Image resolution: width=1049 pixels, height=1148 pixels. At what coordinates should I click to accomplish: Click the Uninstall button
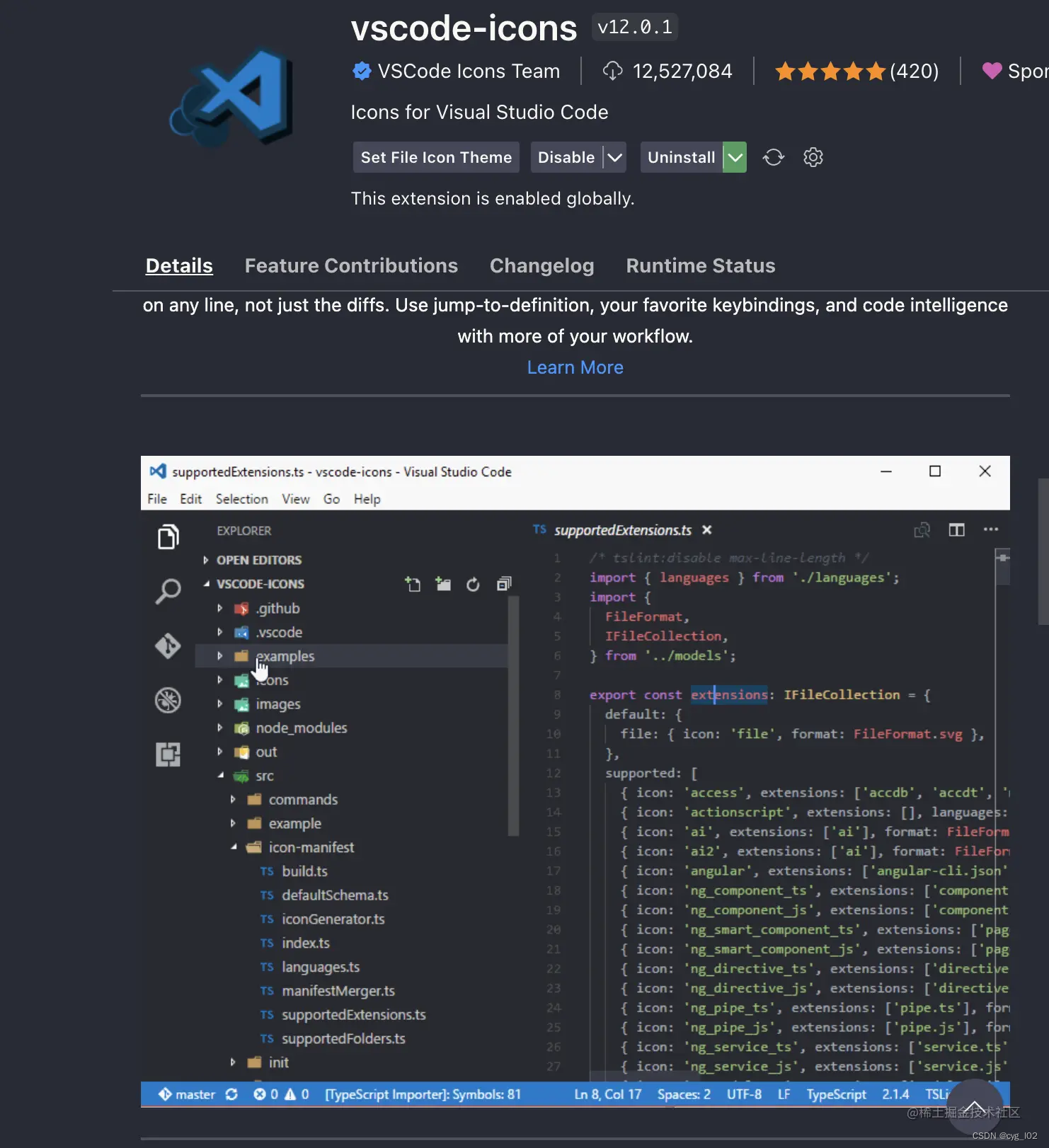tap(682, 157)
